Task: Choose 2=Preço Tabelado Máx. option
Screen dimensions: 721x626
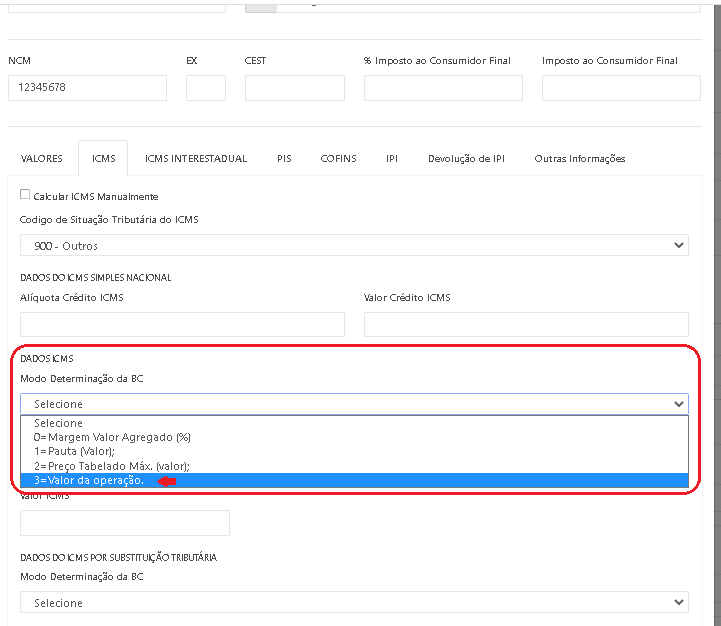Action: coord(112,466)
